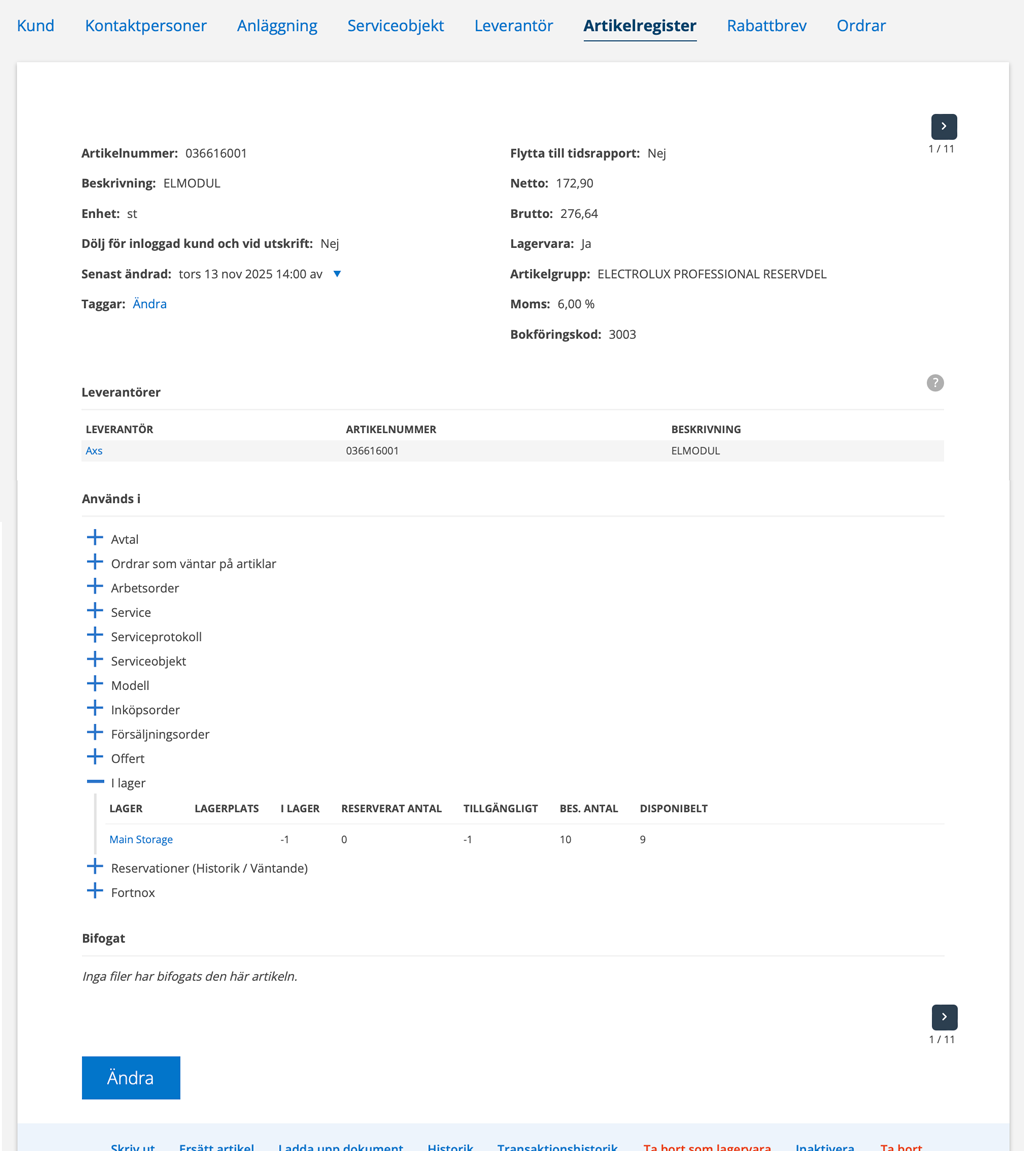
Task: Click the top next-article arrow button
Action: click(x=944, y=126)
